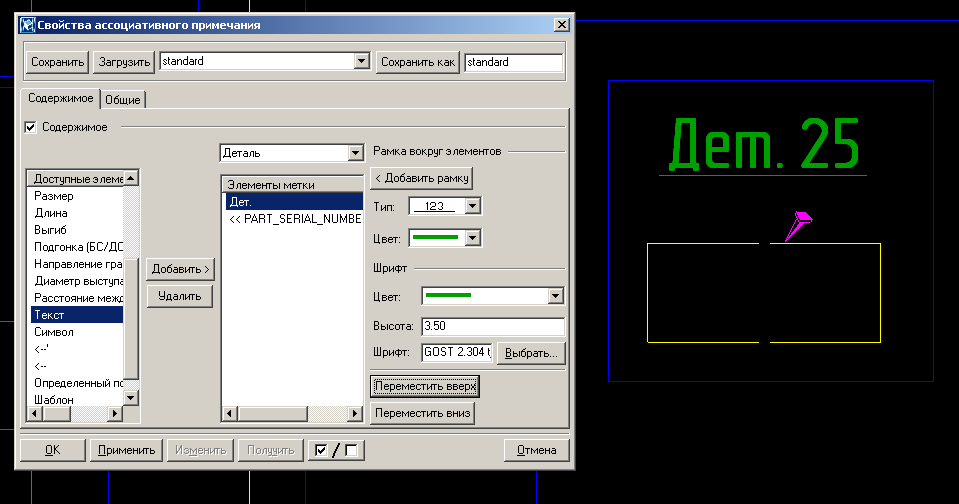The image size is (959, 504).
Task: Toggle the Содержимое checkbox
Action: [x=31, y=127]
